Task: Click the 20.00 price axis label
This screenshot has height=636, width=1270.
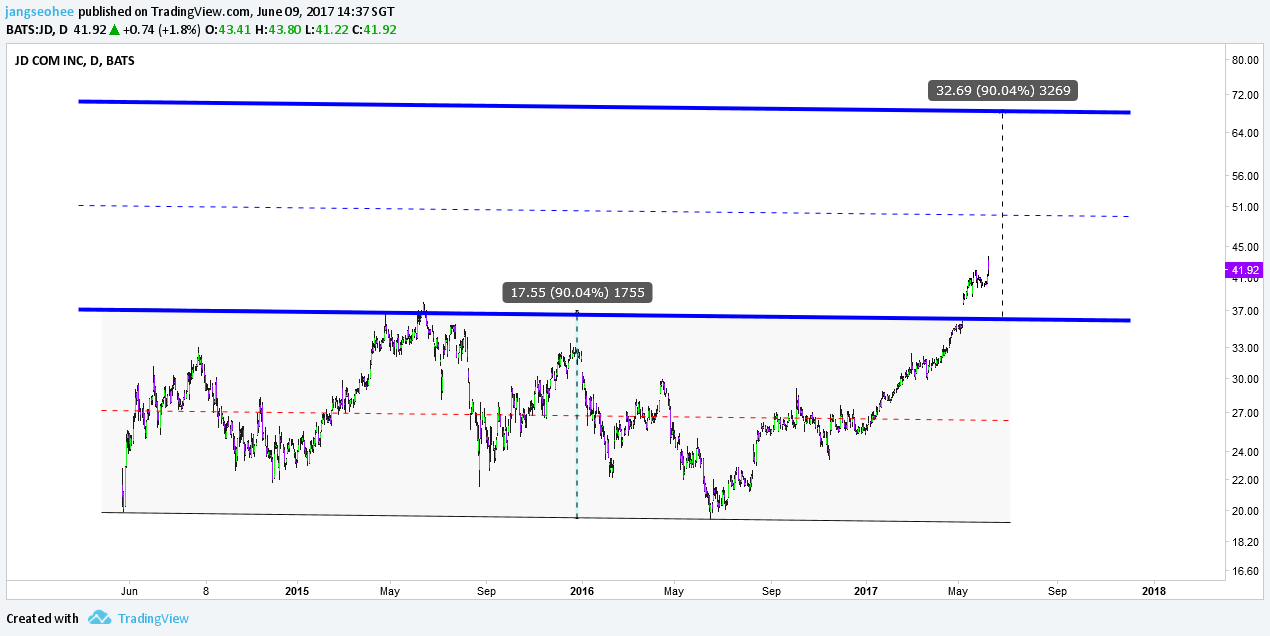Action: 1244,511
